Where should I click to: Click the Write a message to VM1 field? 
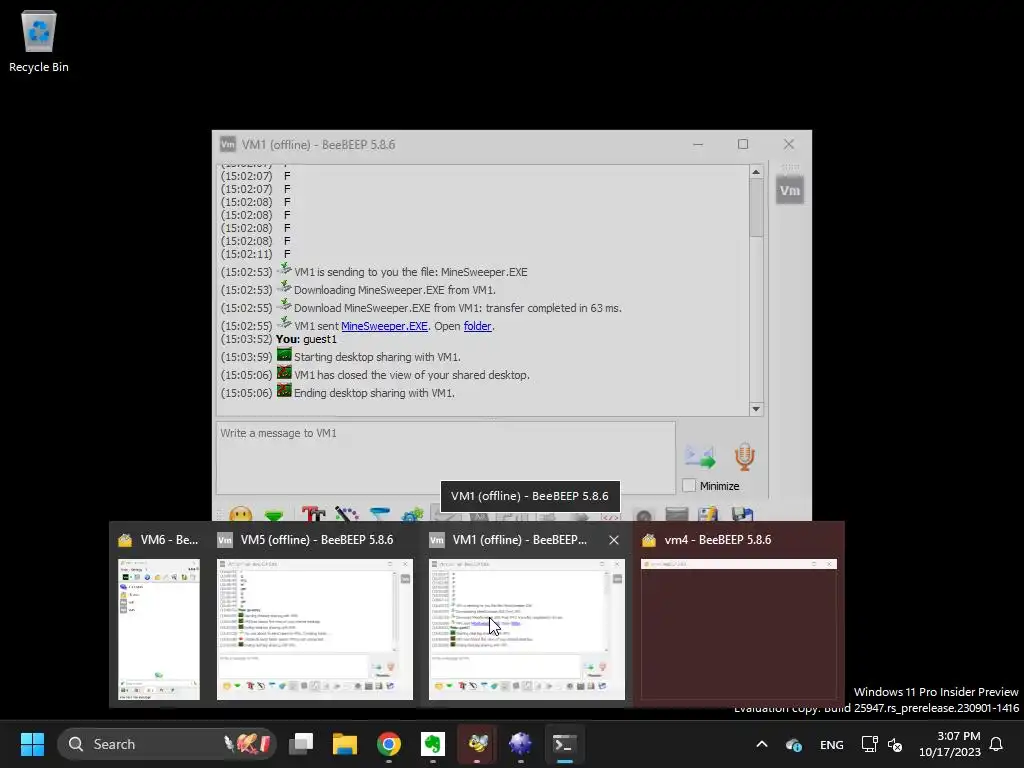point(445,458)
